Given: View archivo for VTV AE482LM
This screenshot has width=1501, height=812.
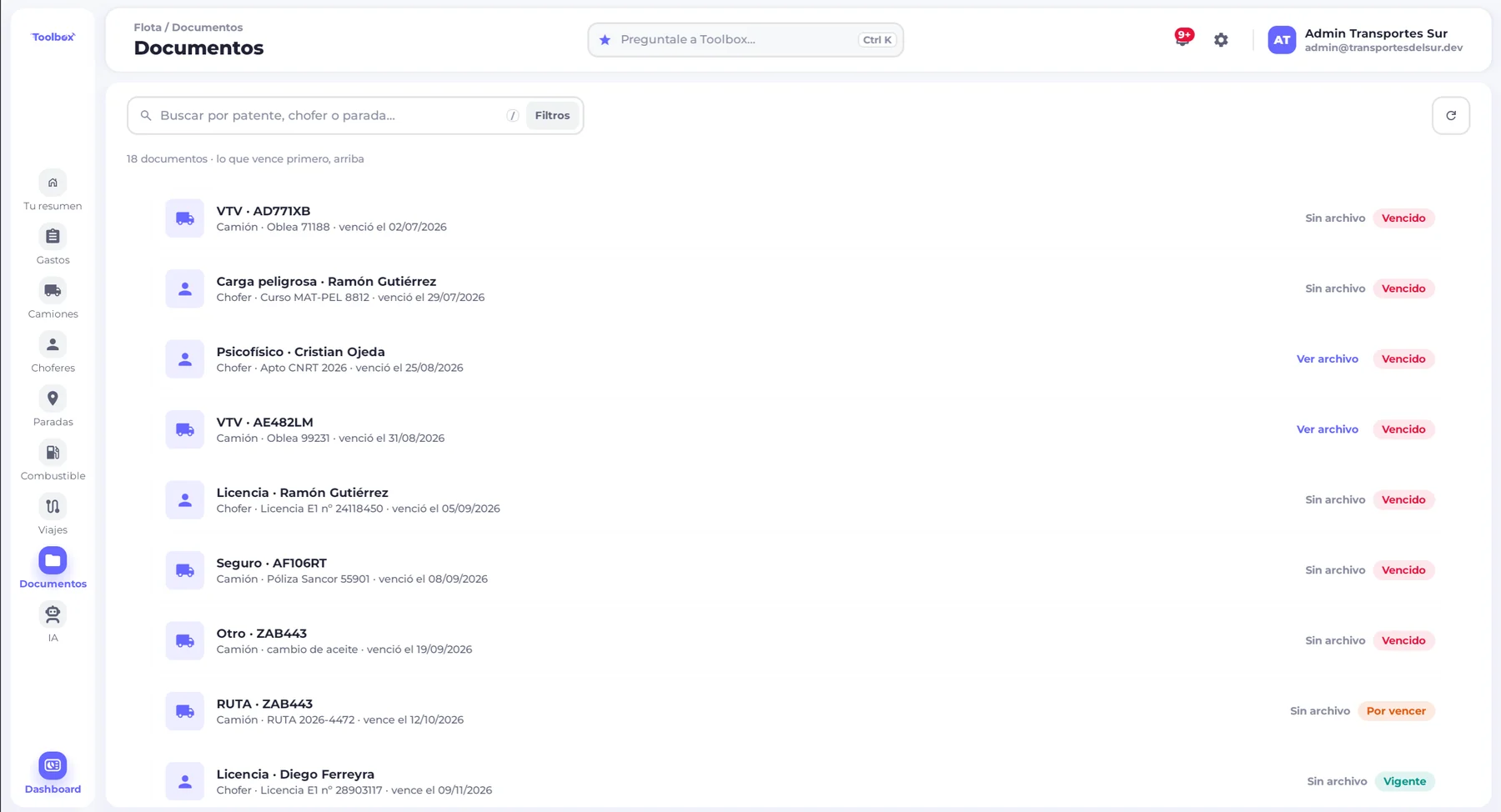Looking at the screenshot, I should coord(1327,429).
